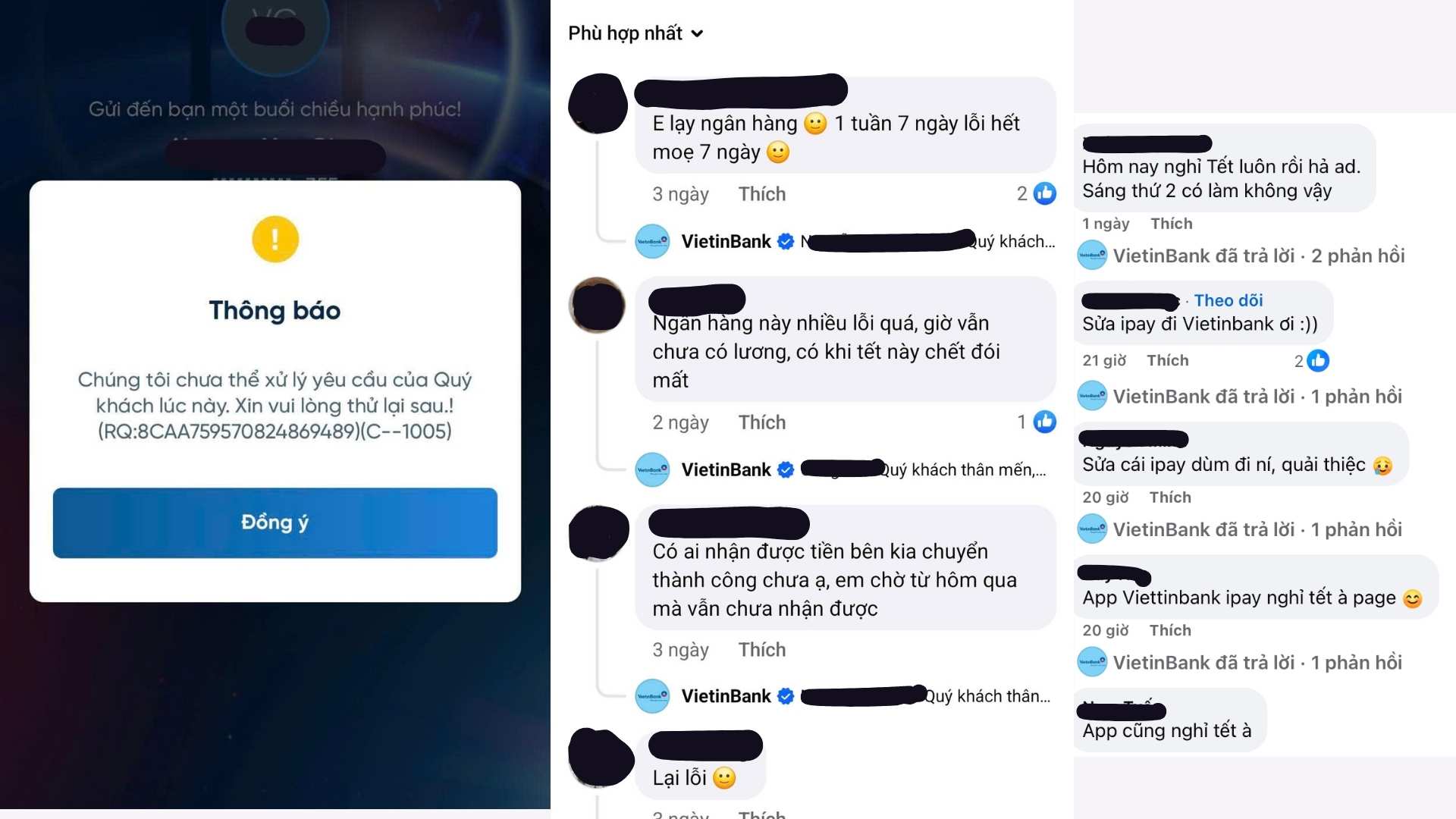Click VietinBank avatar in the first reply
Screen dimensions: 1456x819
[652, 241]
